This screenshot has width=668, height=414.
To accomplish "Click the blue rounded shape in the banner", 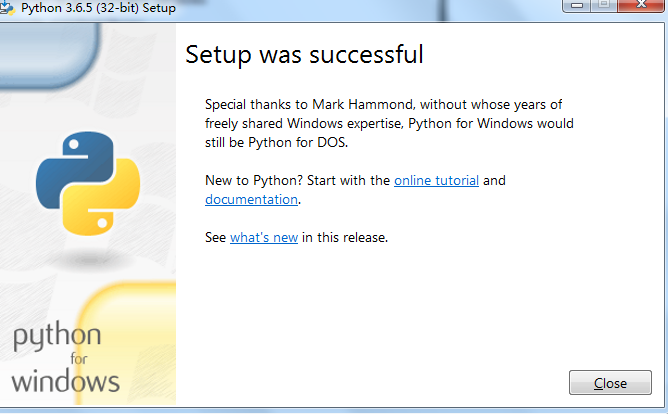I will [x=49, y=53].
